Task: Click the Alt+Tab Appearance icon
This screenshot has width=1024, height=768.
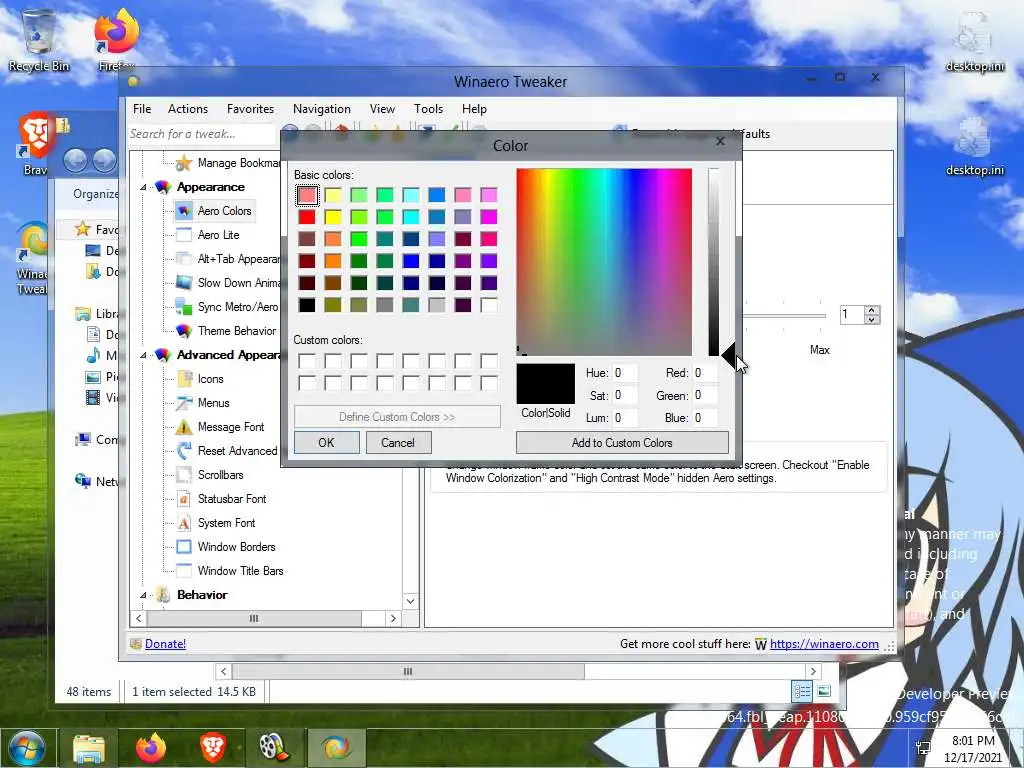Action: pyautogui.click(x=184, y=259)
